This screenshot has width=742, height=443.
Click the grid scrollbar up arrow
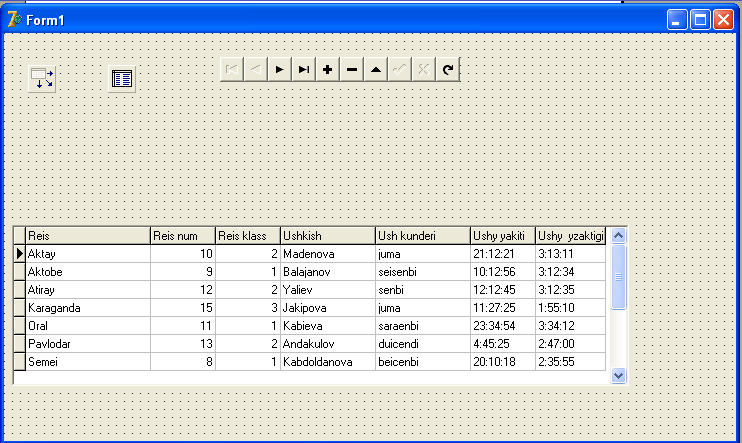(618, 235)
